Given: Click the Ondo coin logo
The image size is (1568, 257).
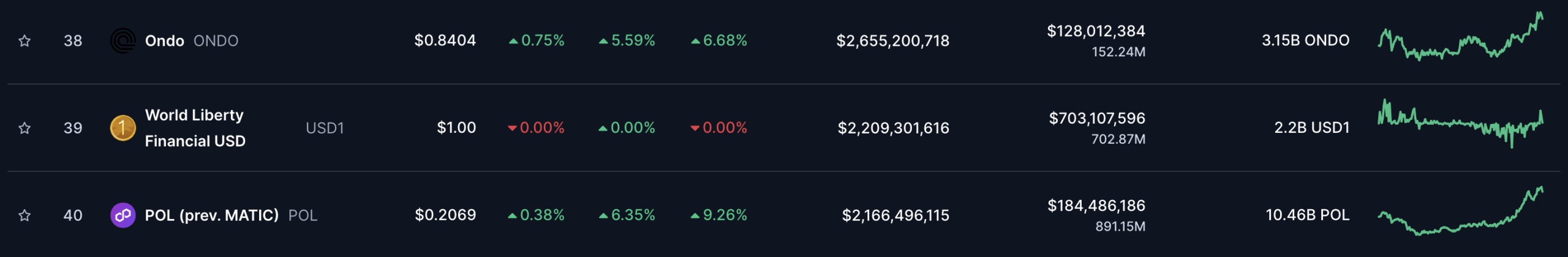Looking at the screenshot, I should click(x=123, y=41).
